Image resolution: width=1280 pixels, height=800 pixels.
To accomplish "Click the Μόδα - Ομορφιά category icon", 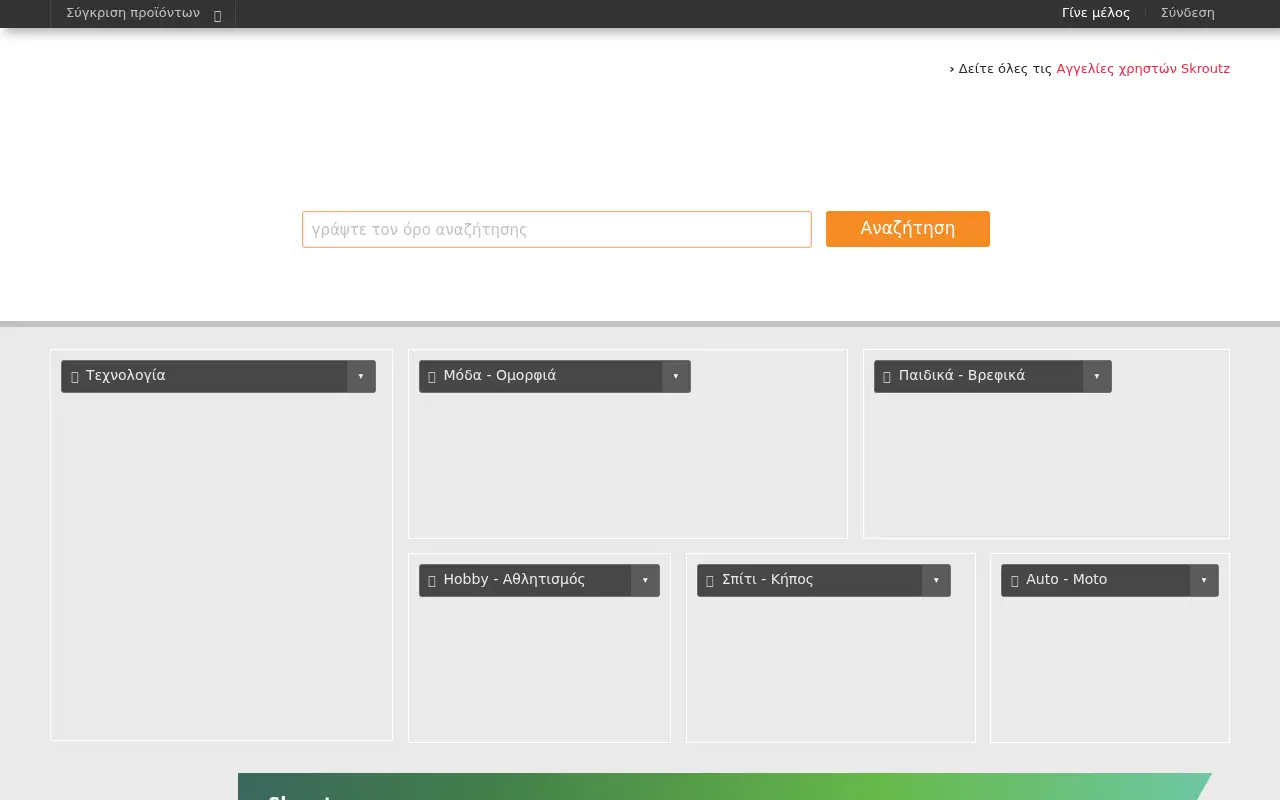I will tap(432, 377).
